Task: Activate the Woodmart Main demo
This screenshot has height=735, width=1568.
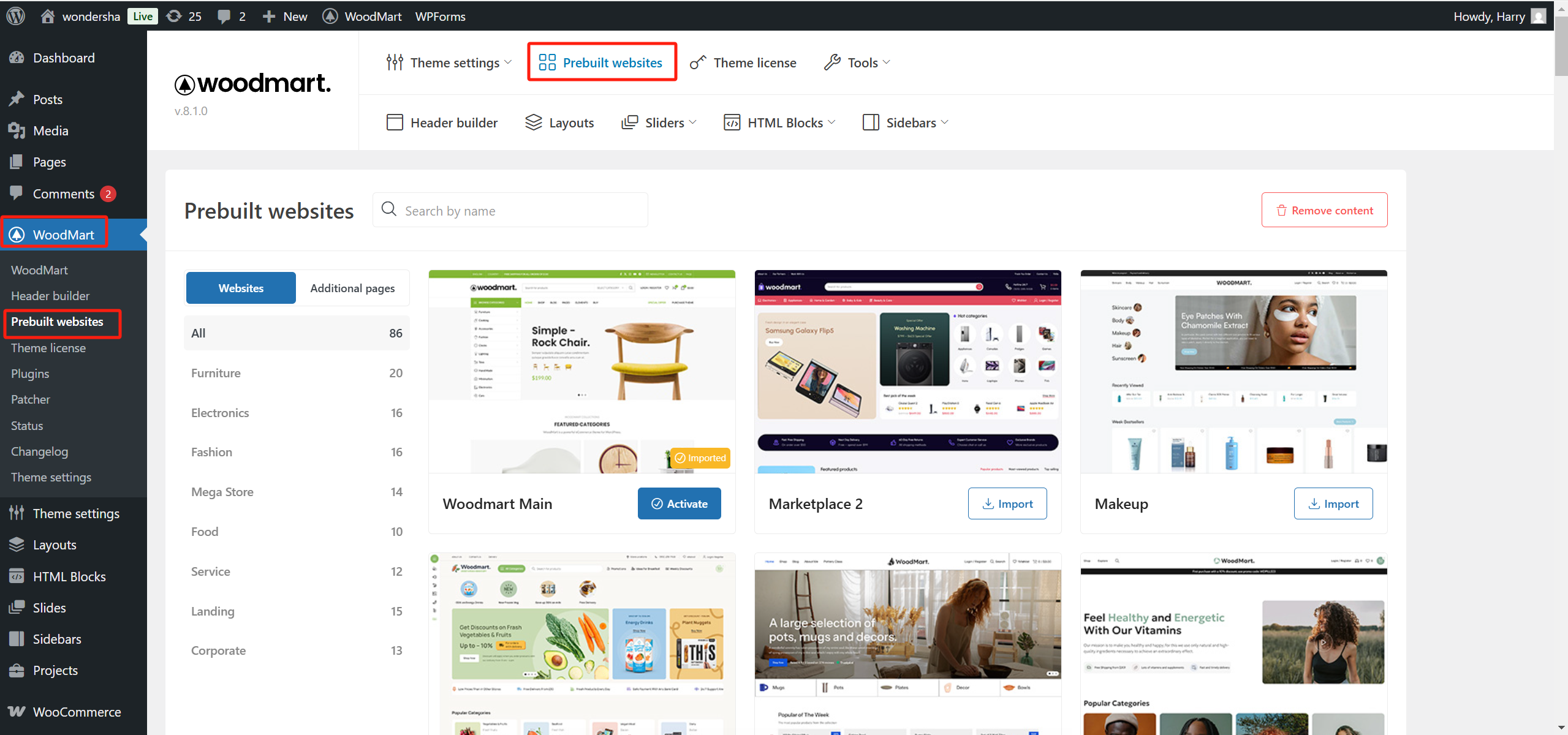Action: pyautogui.click(x=679, y=503)
